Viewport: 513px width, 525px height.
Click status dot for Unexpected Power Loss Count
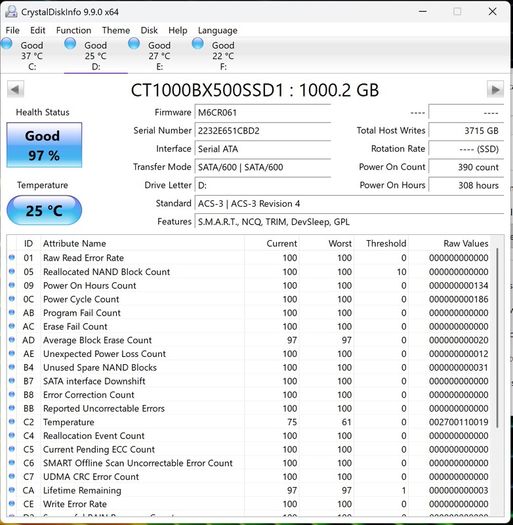click(x=12, y=353)
